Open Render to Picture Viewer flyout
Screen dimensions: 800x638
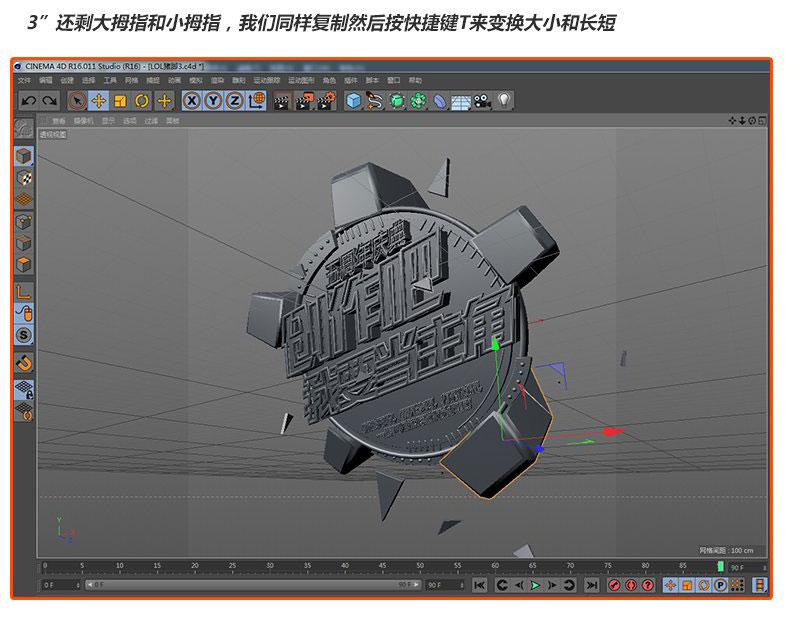tap(304, 101)
